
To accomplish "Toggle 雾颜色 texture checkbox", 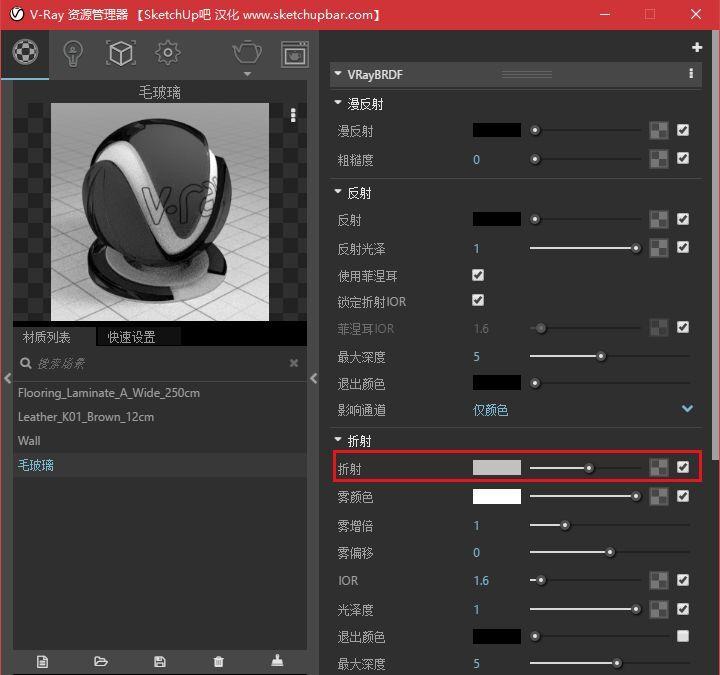I will [x=683, y=496].
